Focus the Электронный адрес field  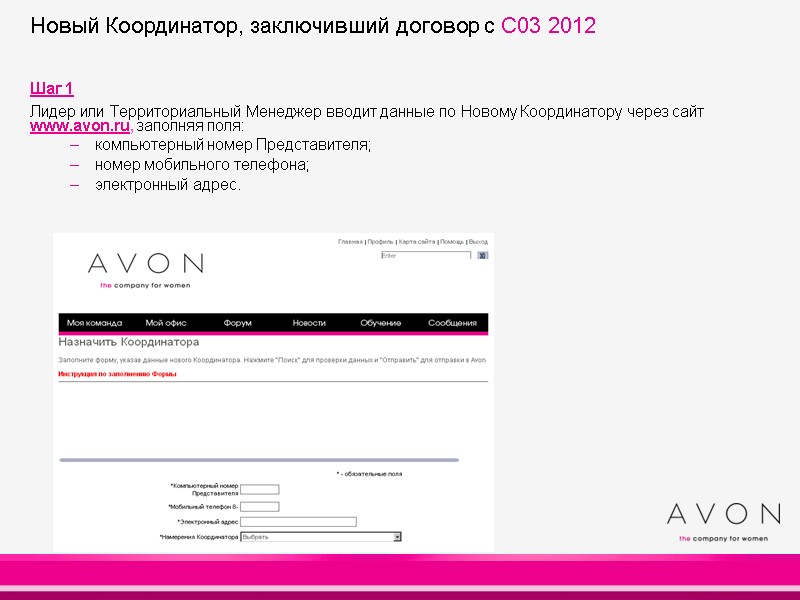coord(298,521)
